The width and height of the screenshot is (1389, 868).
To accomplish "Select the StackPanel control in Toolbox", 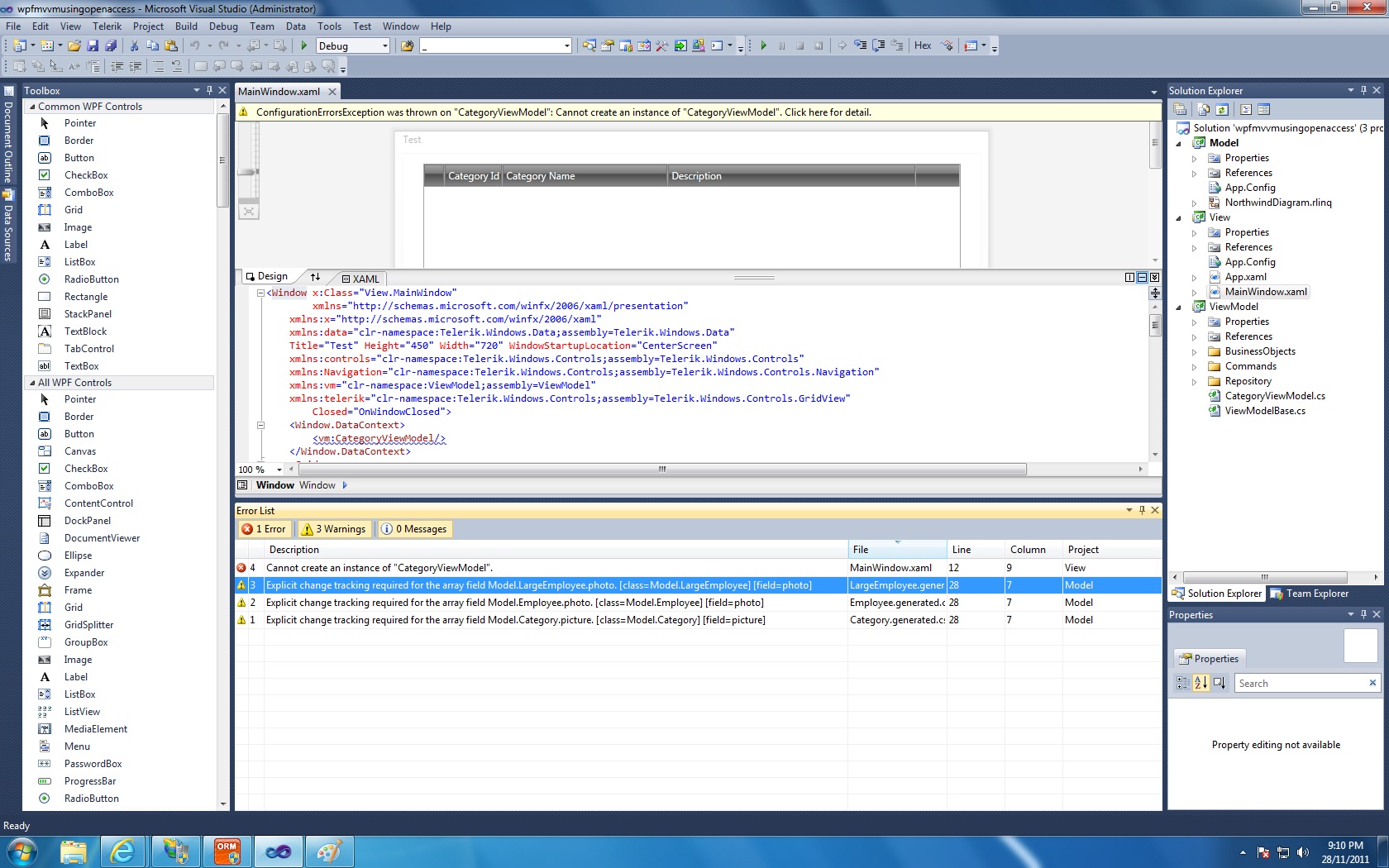I will tap(88, 314).
